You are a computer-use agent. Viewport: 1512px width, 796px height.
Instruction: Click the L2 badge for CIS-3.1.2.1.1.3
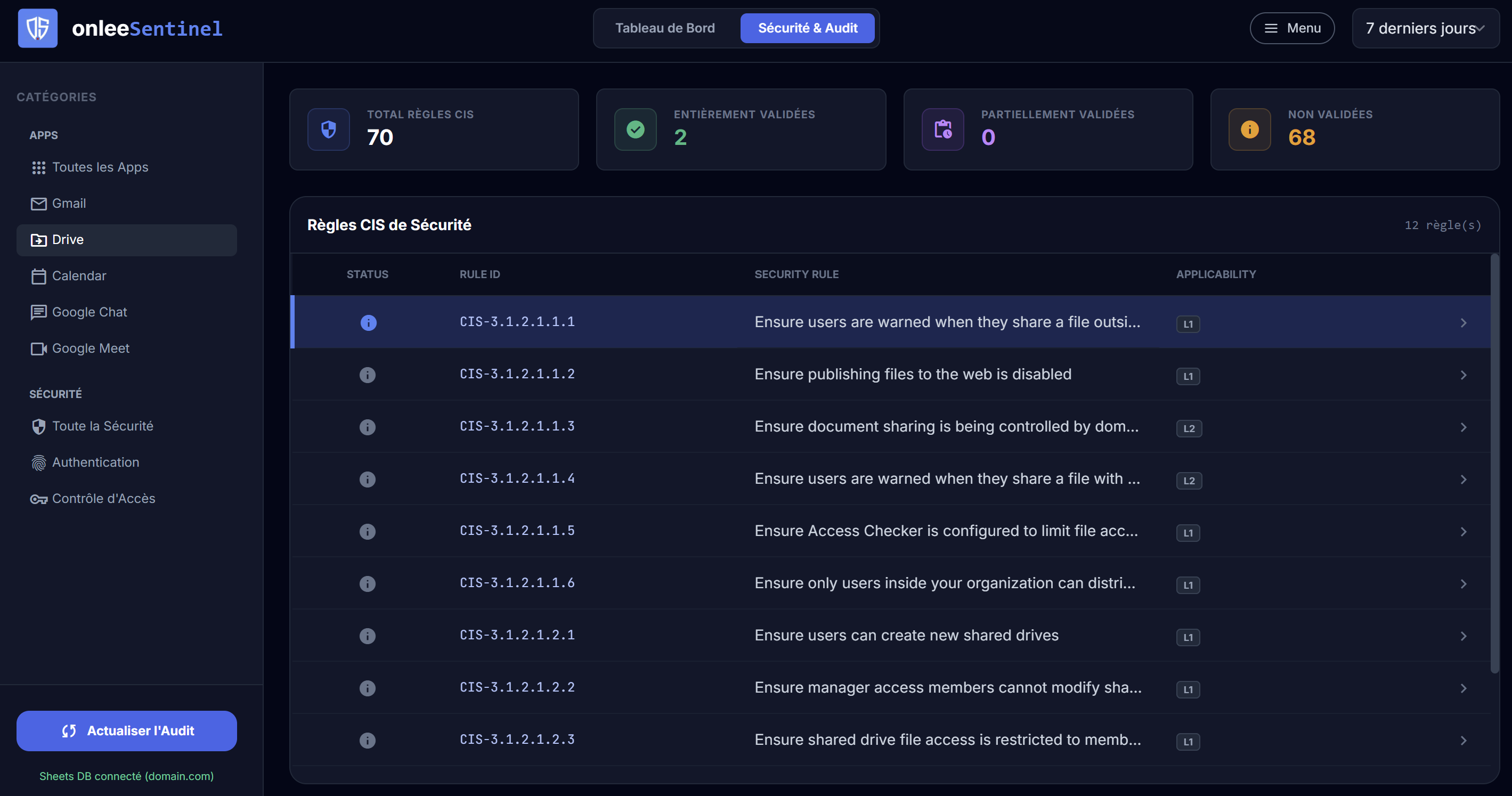1189,428
